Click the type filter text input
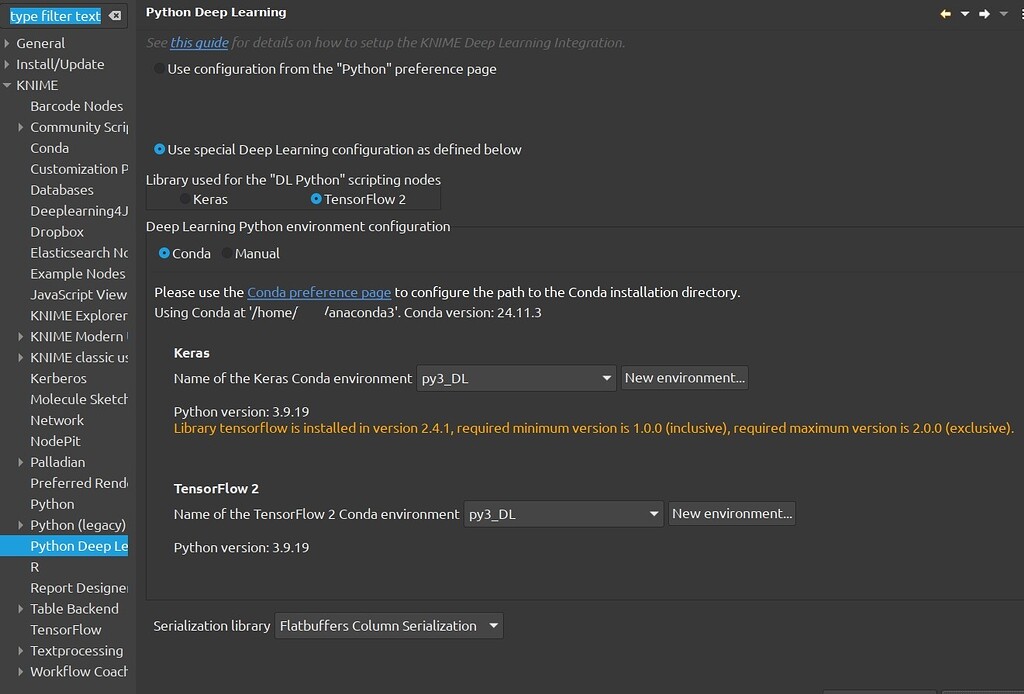 point(55,15)
